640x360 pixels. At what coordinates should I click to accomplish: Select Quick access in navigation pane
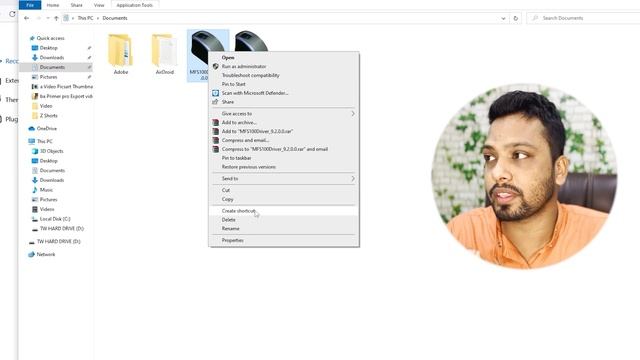tap(50, 38)
